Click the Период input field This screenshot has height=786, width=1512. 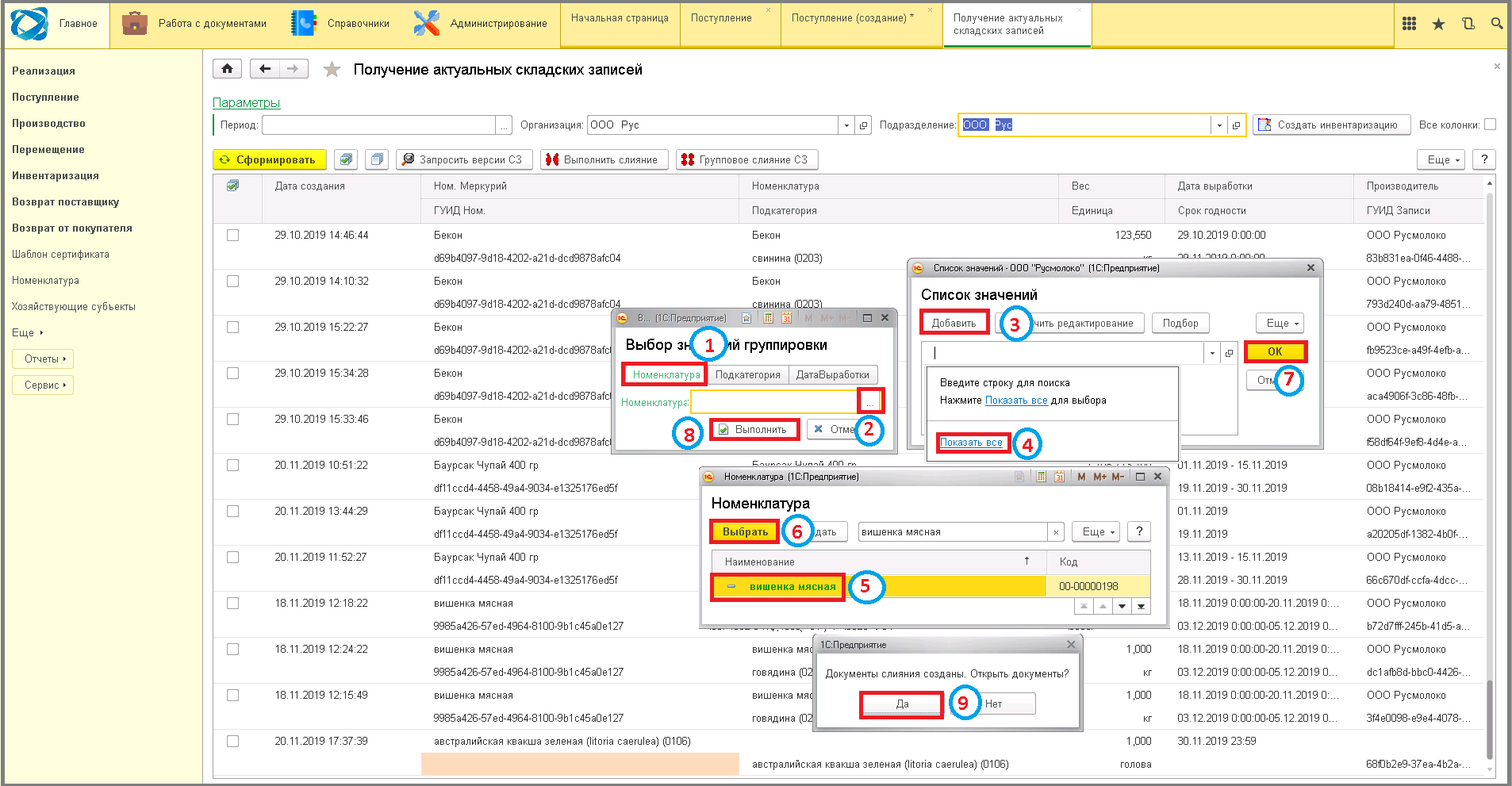tap(379, 125)
